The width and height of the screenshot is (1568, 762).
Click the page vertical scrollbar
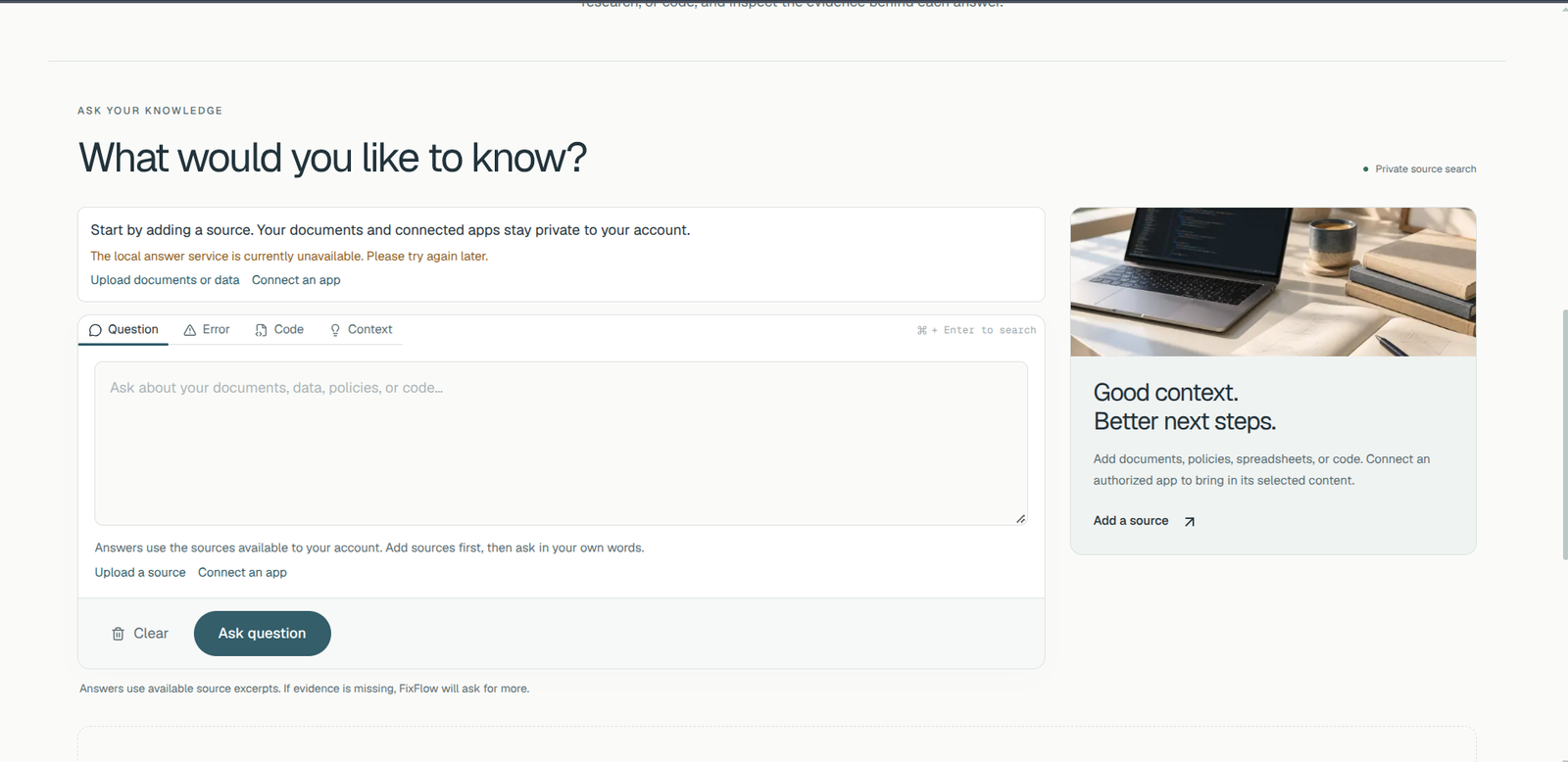click(x=1564, y=434)
